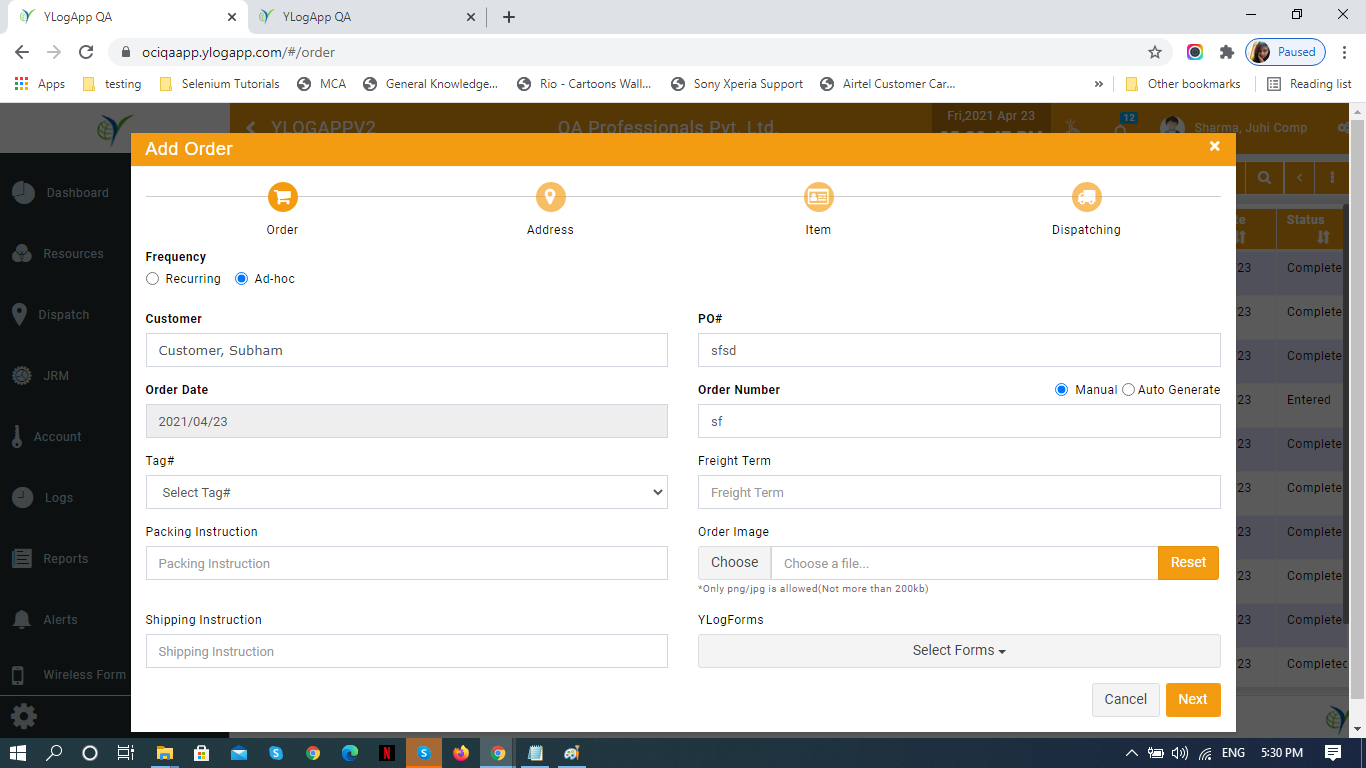Click the Order Date field
1366x768 pixels.
click(x=407, y=421)
